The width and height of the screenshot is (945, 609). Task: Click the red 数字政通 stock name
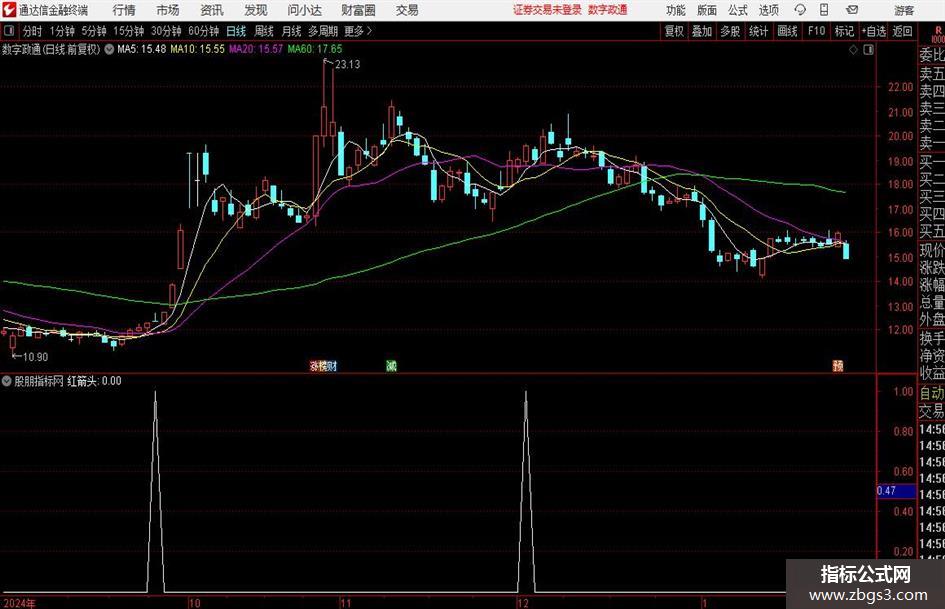pos(608,10)
